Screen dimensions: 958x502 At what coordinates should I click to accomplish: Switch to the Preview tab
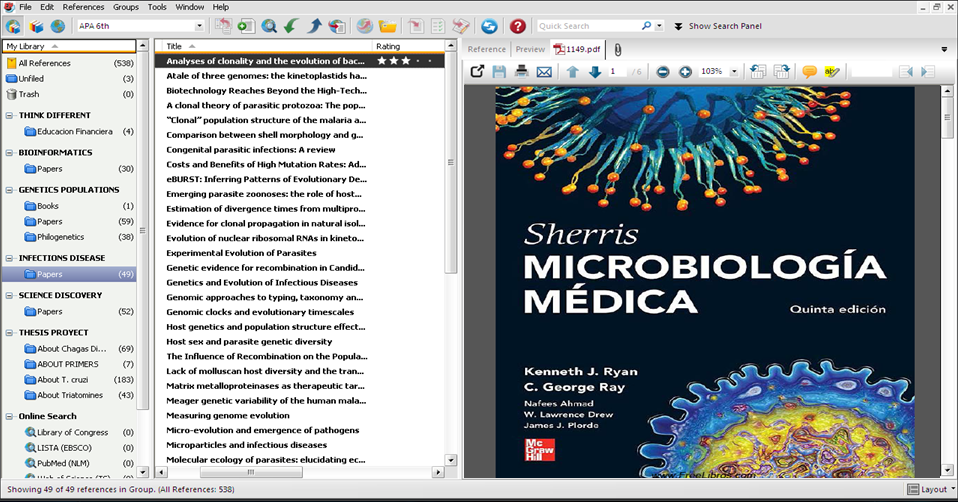point(530,49)
